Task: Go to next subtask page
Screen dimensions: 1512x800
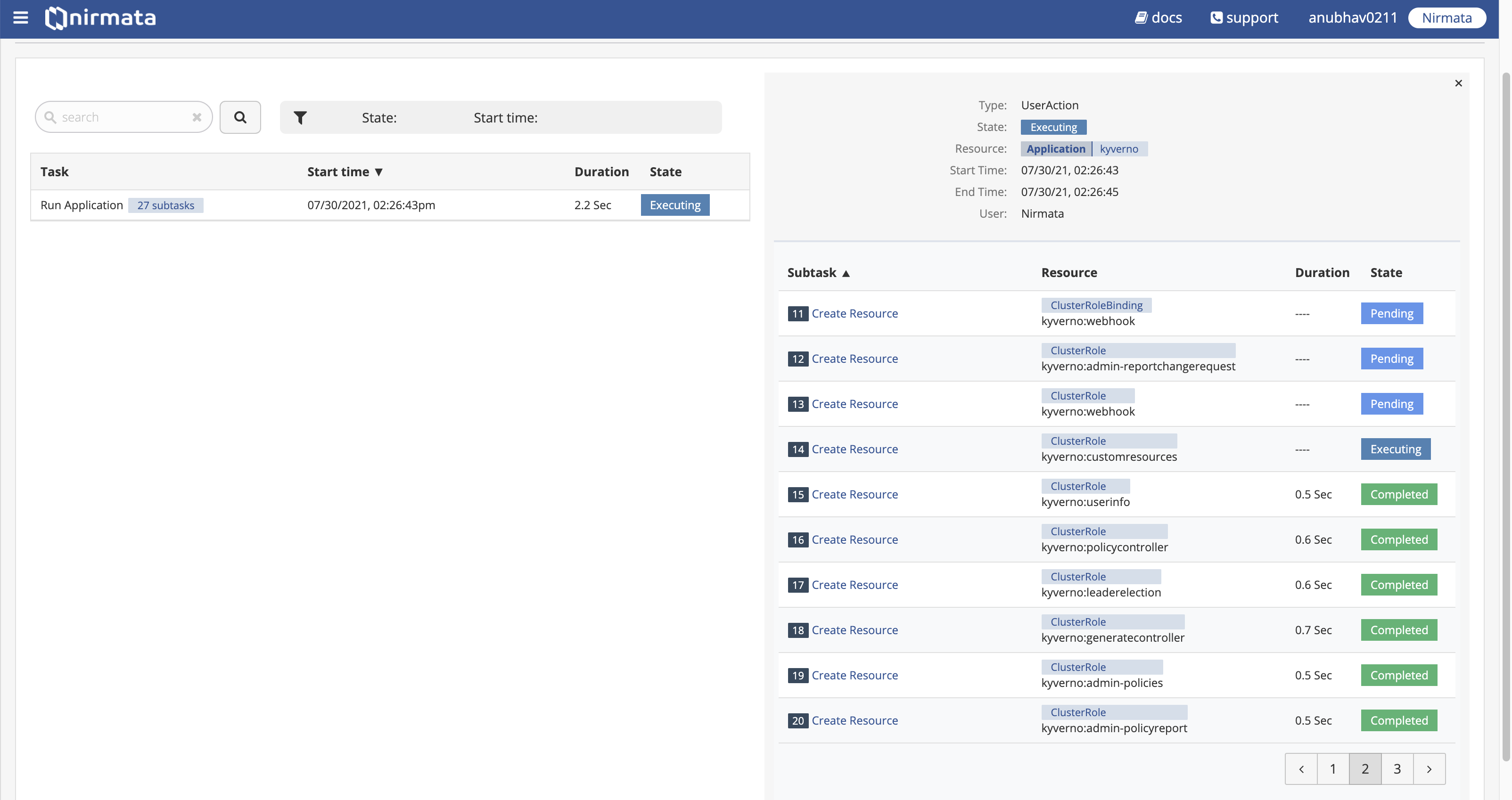Action: 1429,769
